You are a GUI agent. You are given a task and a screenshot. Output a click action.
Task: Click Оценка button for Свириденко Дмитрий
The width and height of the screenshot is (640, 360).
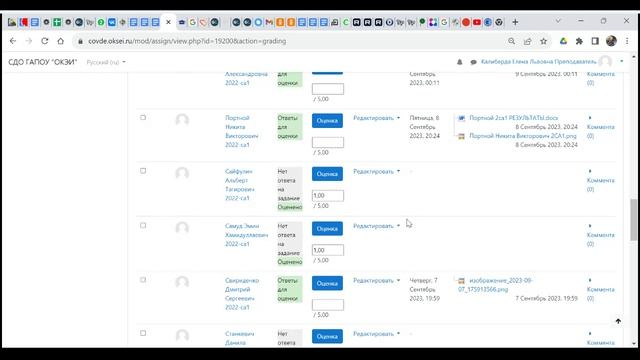coord(327,283)
